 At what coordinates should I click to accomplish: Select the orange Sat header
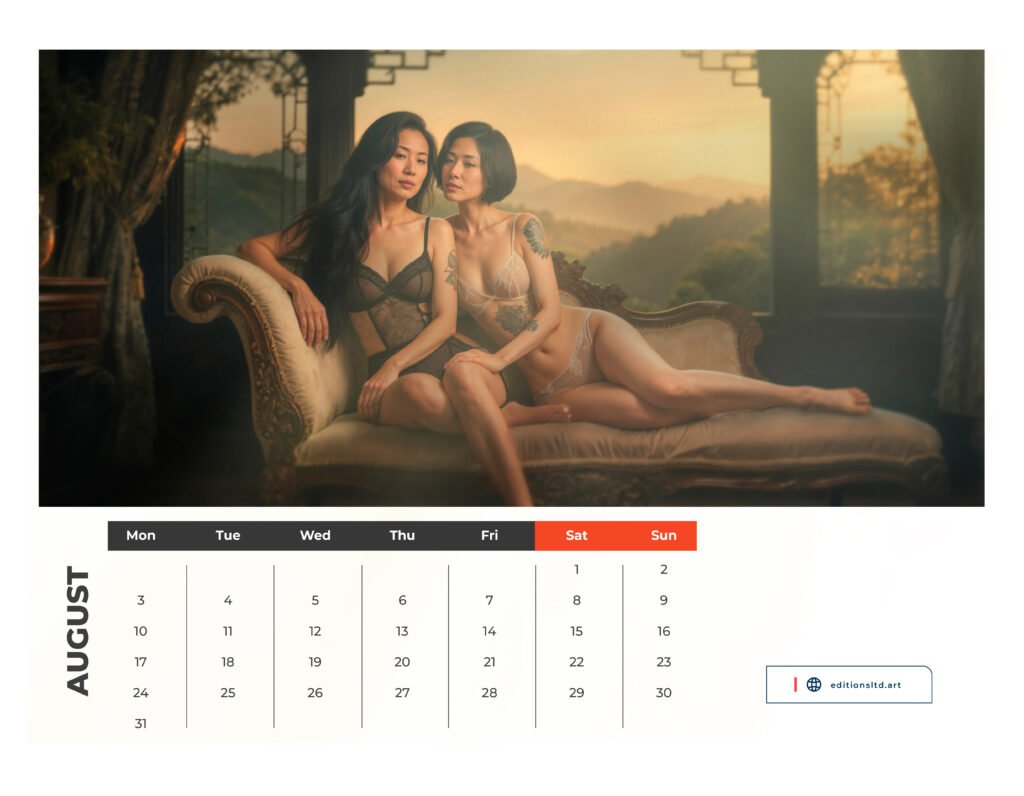pyautogui.click(x=577, y=535)
